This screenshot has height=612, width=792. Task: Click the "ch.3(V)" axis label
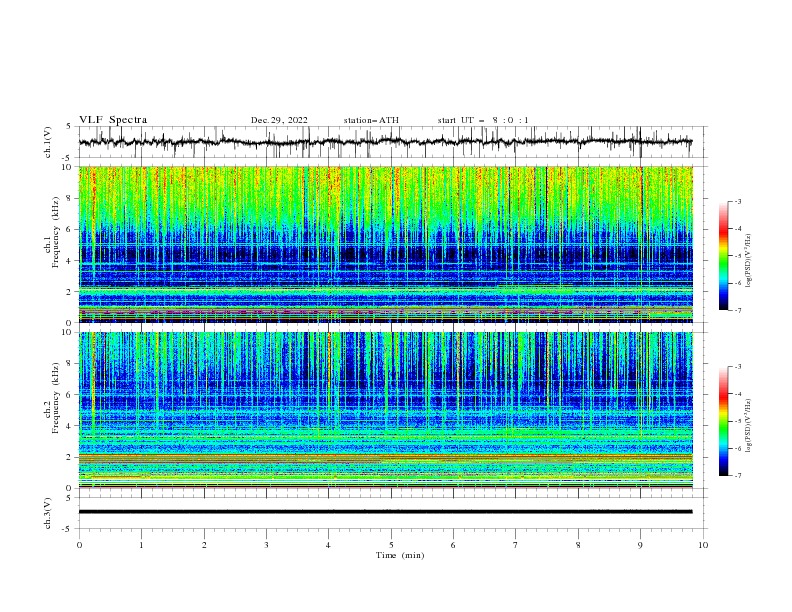click(48, 513)
